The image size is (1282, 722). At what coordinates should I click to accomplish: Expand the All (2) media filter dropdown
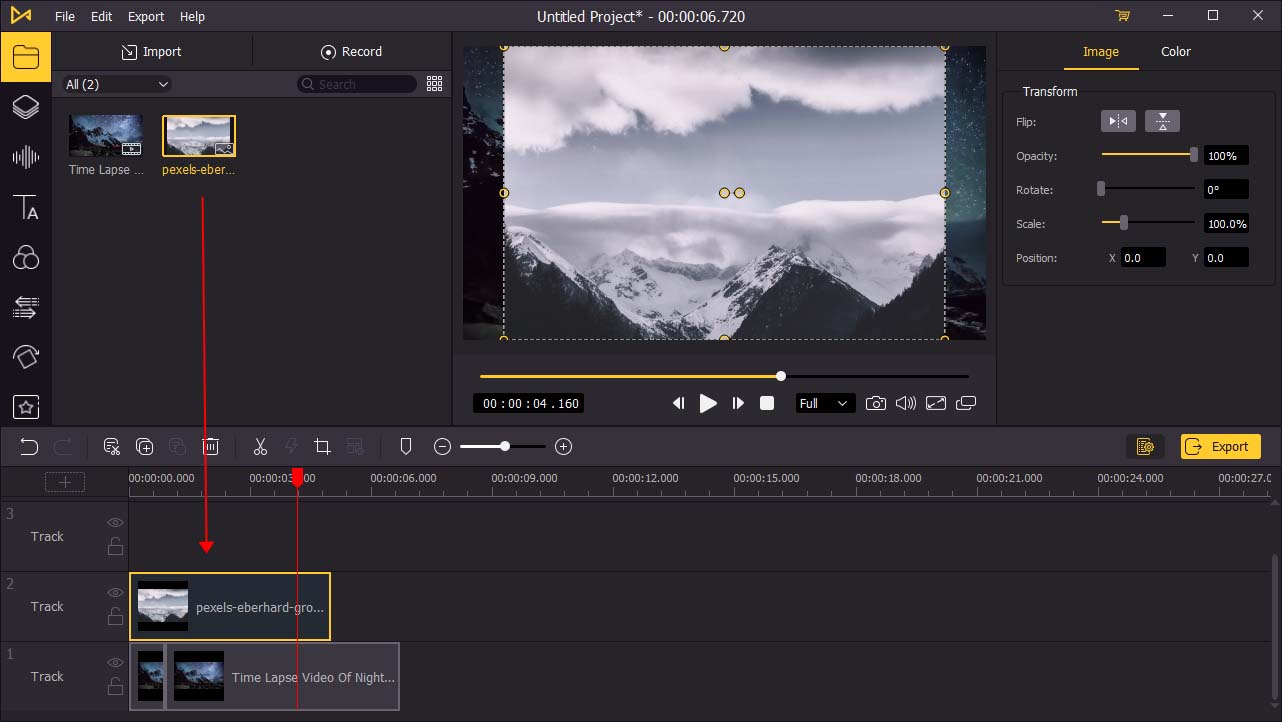[x=117, y=84]
